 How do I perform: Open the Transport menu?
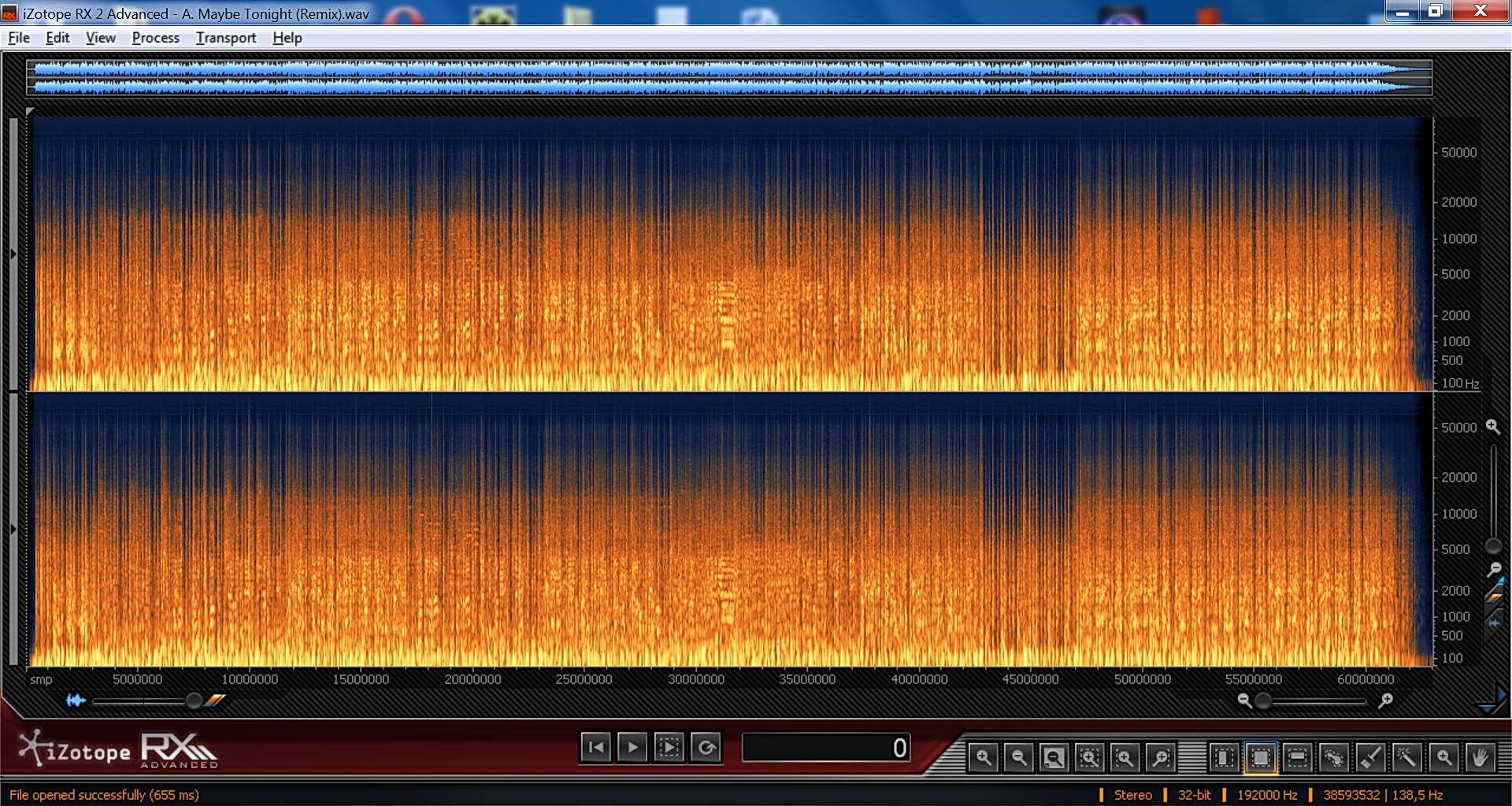pos(226,38)
